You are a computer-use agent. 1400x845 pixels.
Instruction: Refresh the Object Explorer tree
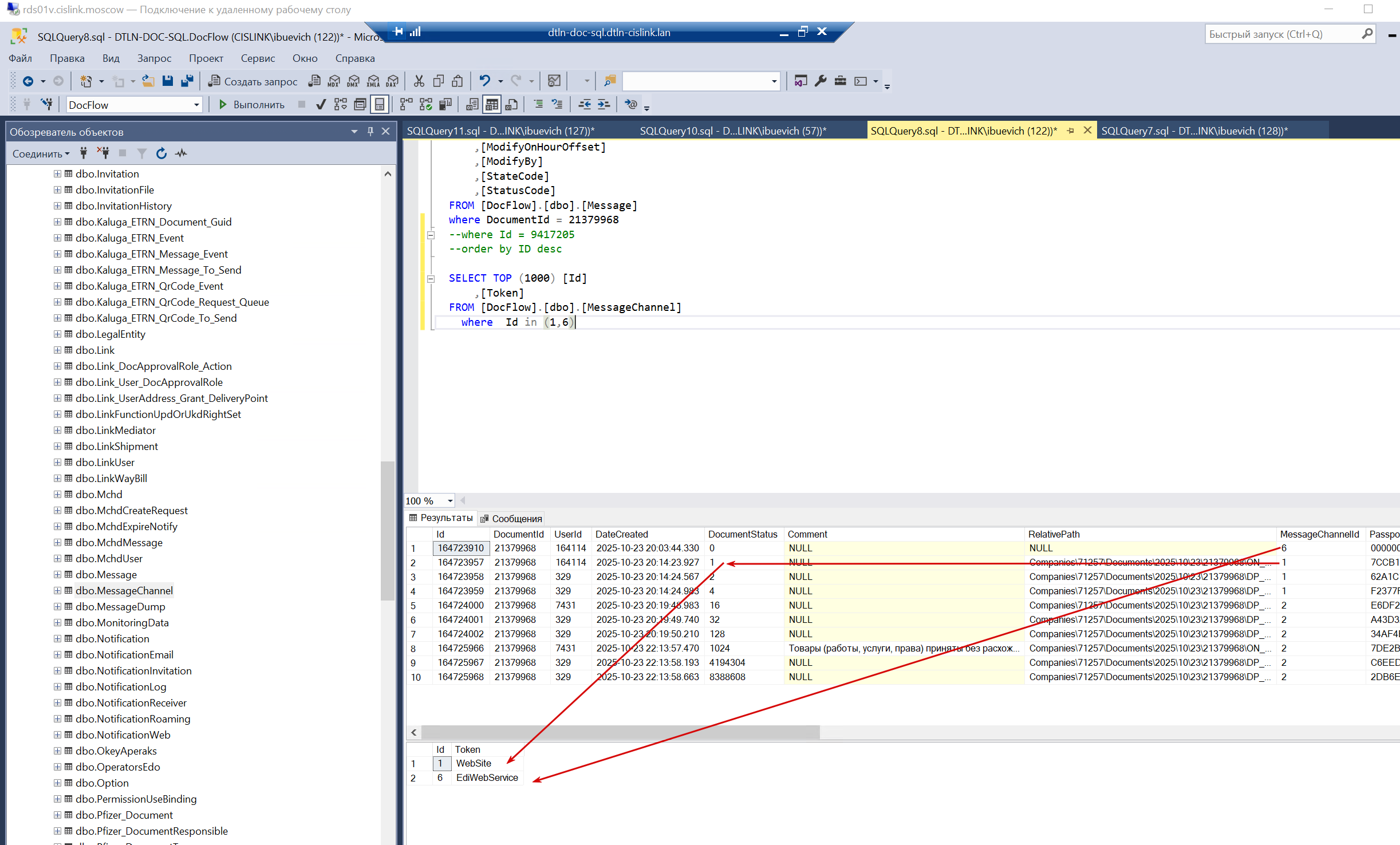(161, 153)
